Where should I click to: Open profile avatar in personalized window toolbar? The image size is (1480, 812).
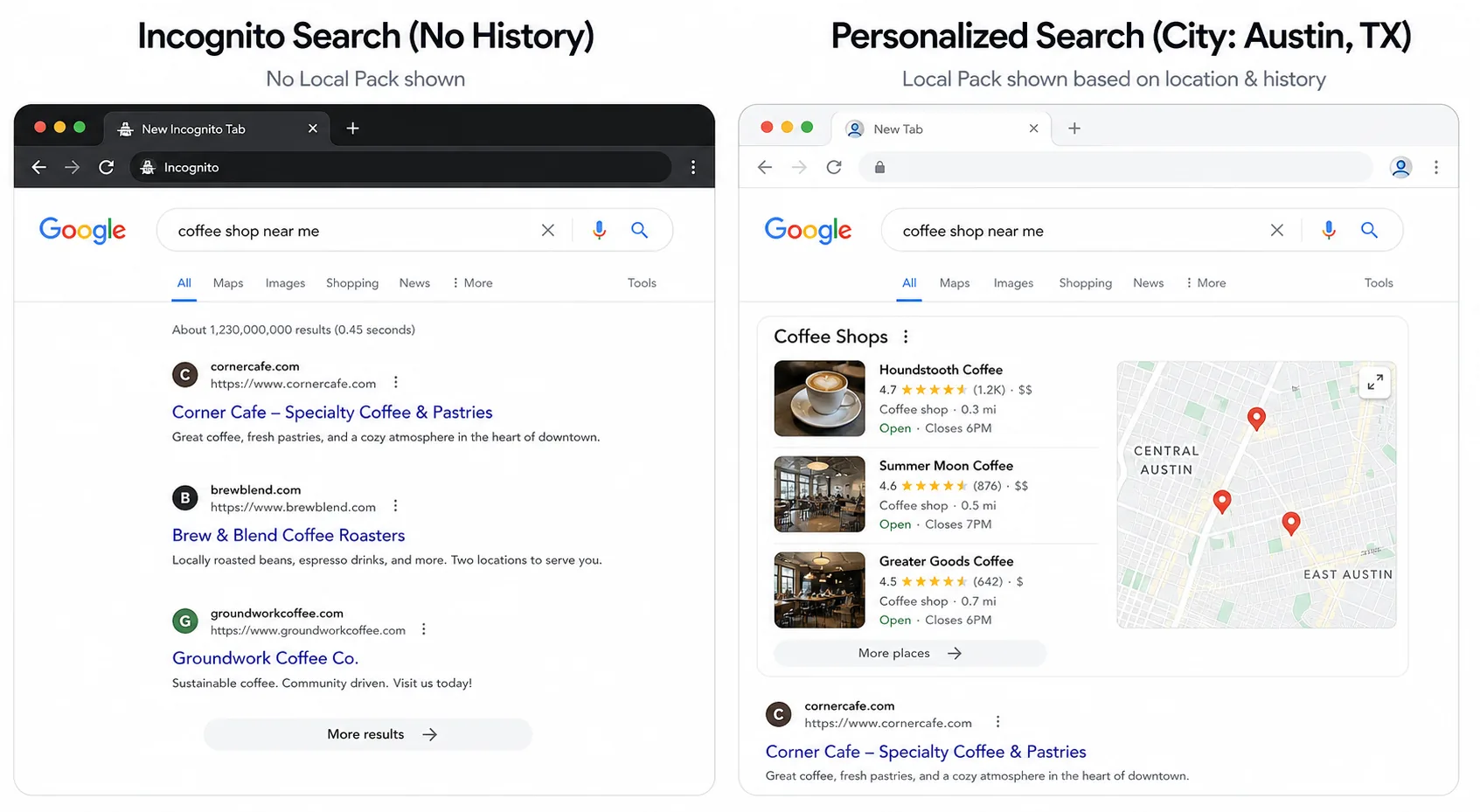[1400, 167]
